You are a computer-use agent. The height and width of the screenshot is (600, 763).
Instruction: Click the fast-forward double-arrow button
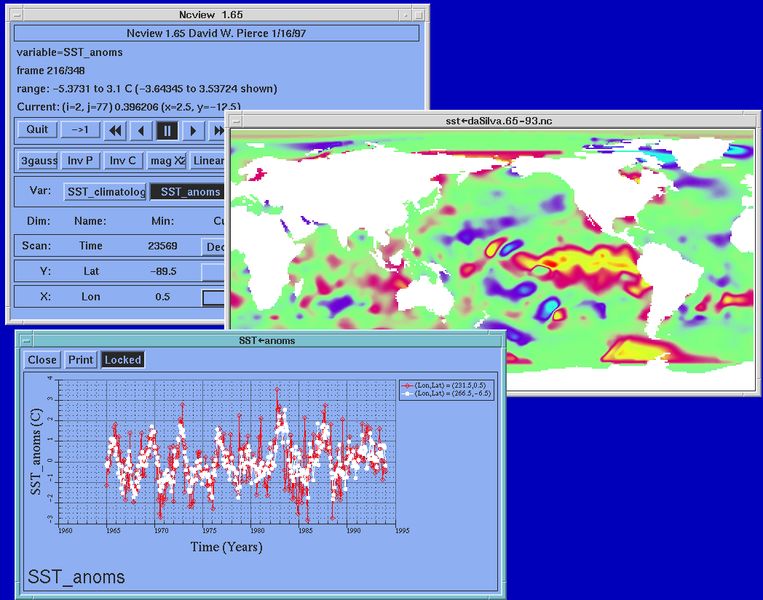point(217,130)
